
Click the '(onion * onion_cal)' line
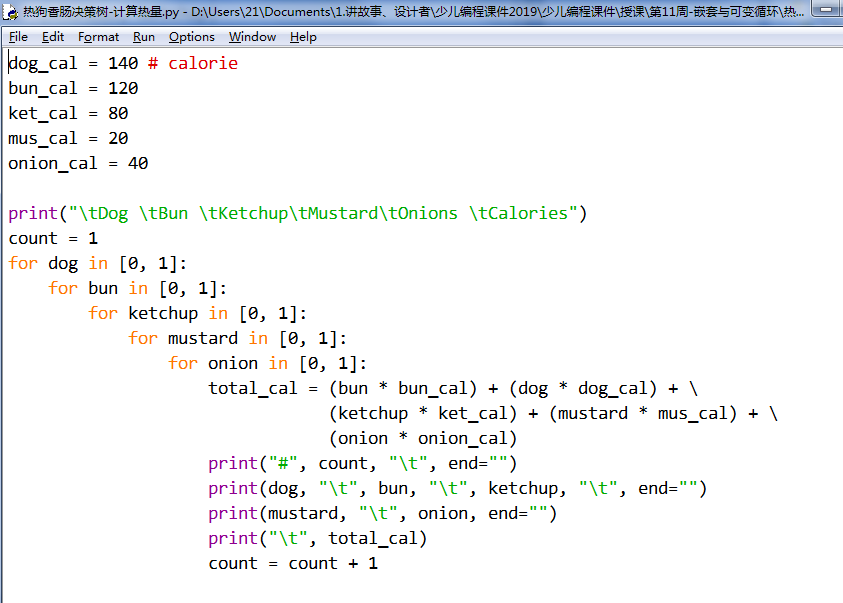423,439
